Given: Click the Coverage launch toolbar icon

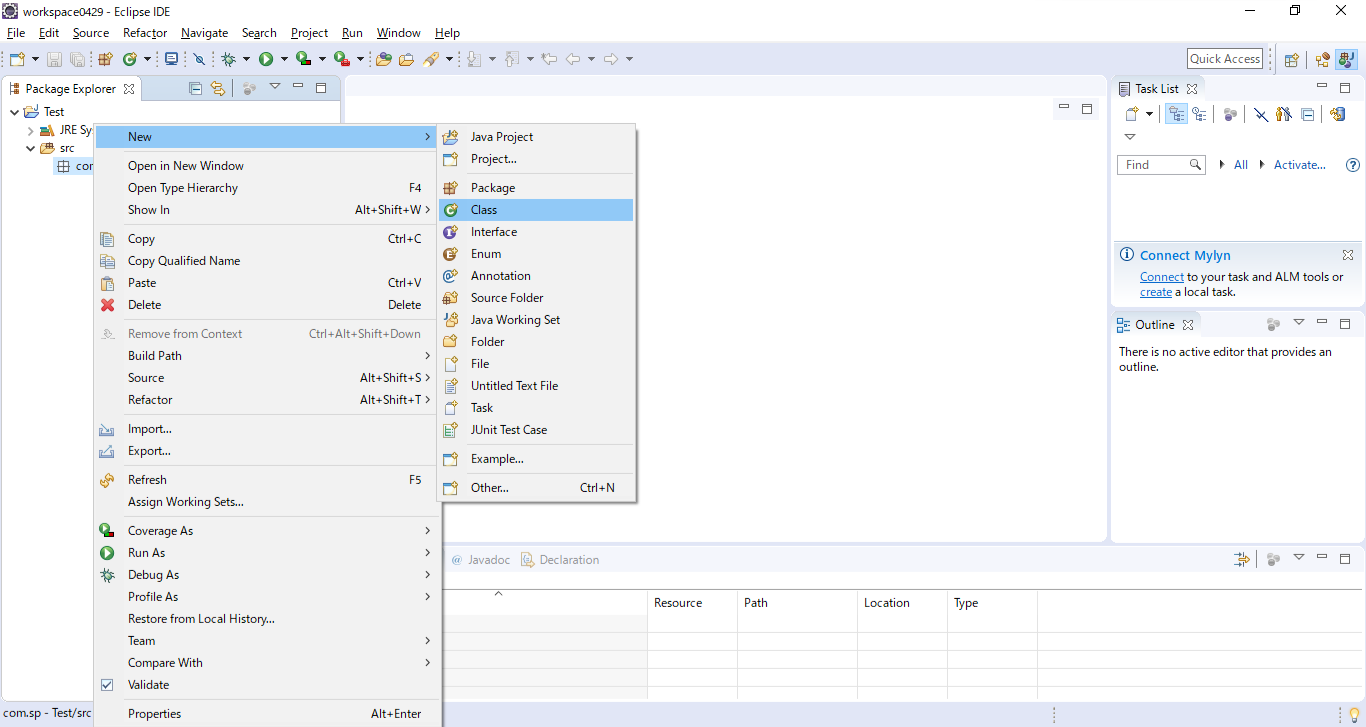Looking at the screenshot, I should [x=303, y=59].
